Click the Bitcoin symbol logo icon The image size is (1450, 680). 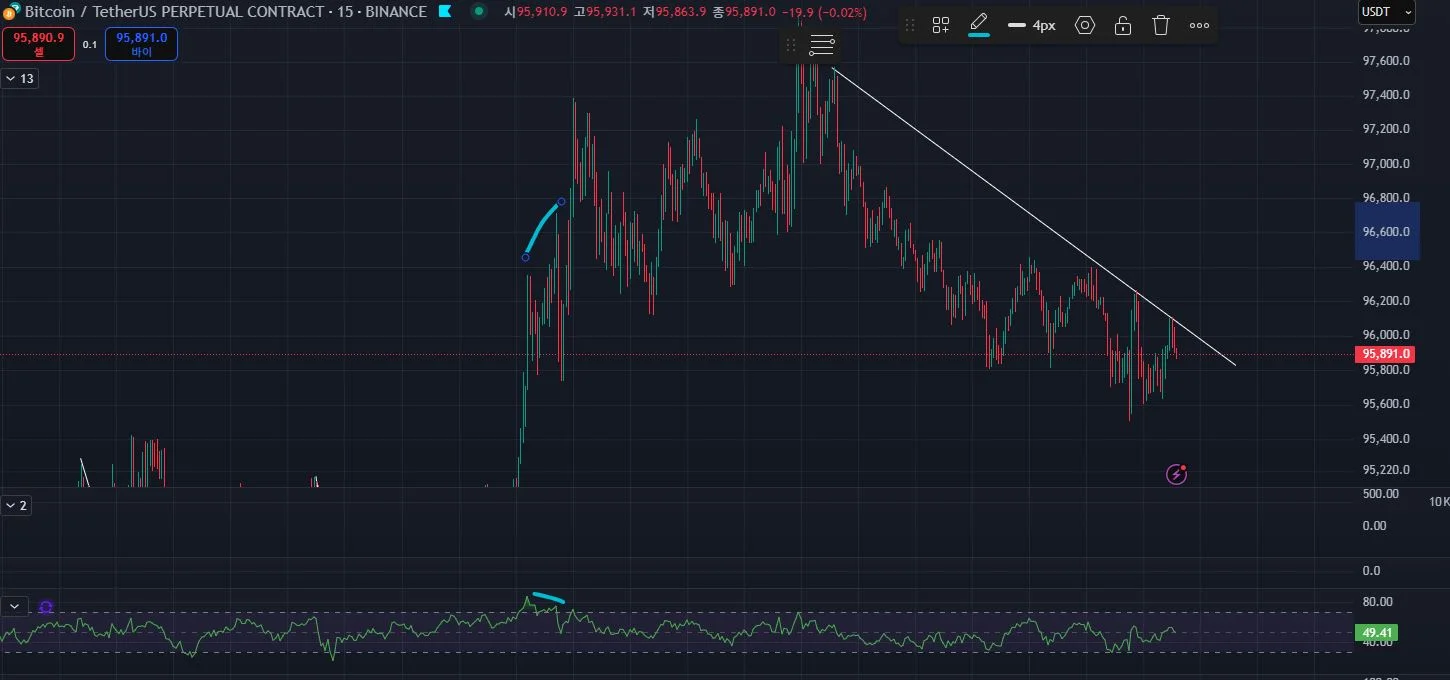pos(11,11)
